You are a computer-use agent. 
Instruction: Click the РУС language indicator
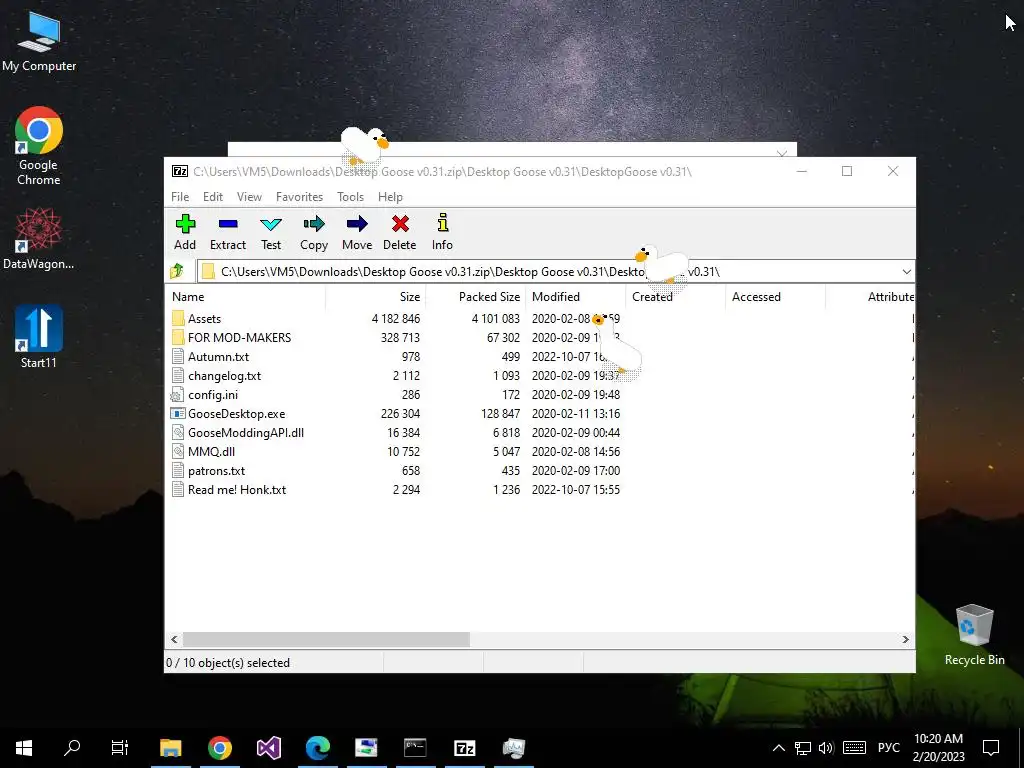click(888, 748)
